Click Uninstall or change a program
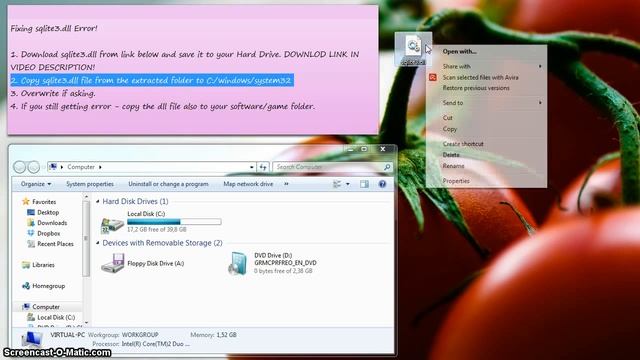Image resolution: width=640 pixels, height=360 pixels. coord(168,184)
